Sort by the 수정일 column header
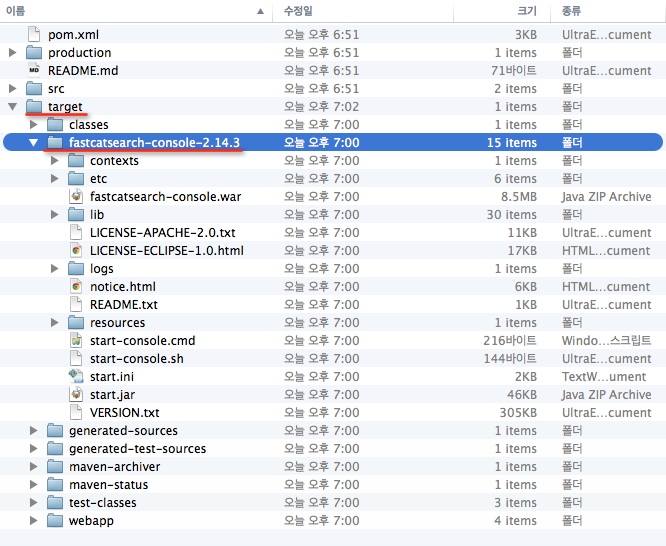This screenshot has height=546, width=666. coord(363,11)
